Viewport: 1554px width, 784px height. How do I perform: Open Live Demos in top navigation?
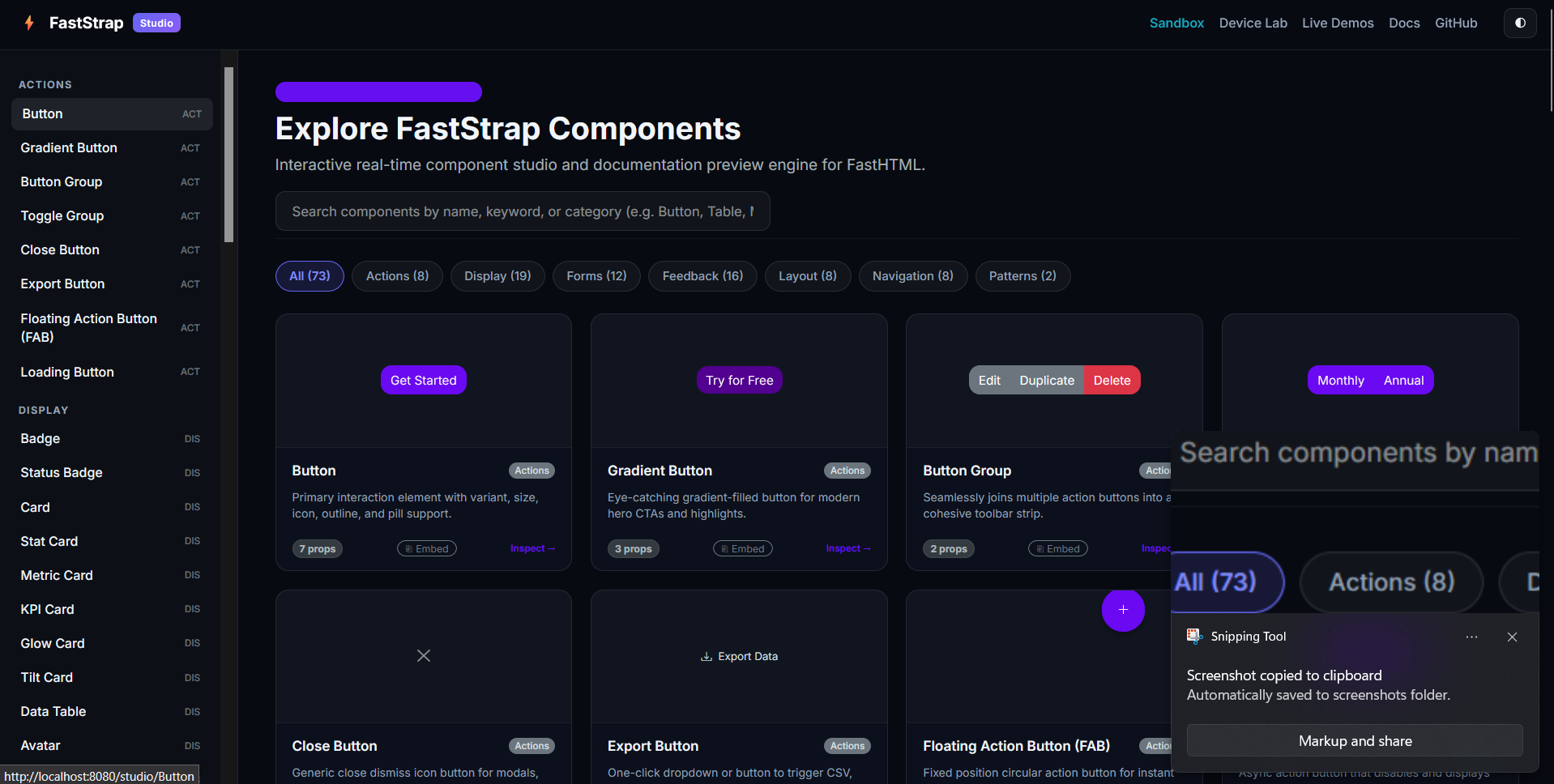[x=1338, y=23]
